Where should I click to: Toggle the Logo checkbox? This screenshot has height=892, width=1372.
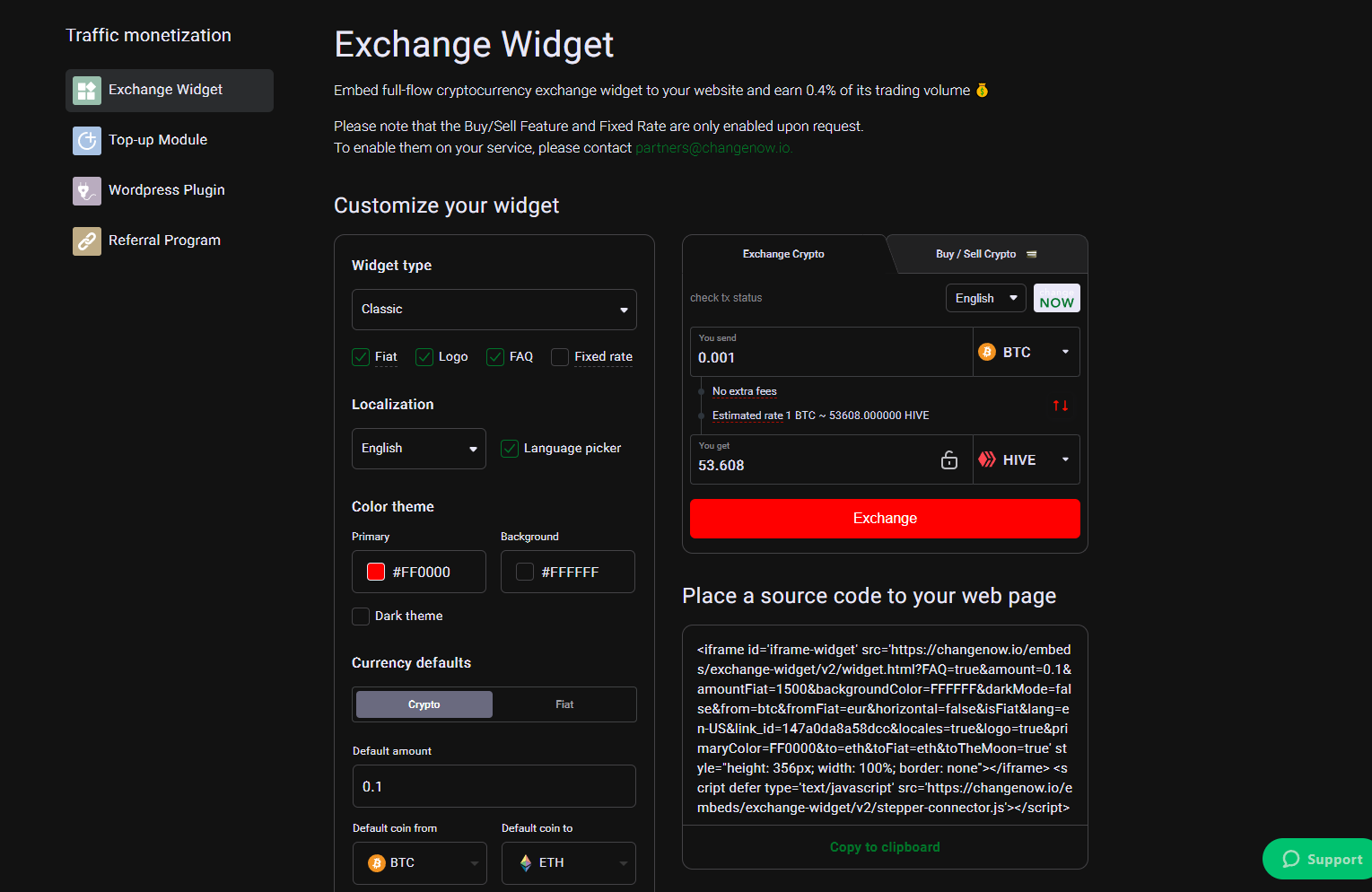click(424, 357)
